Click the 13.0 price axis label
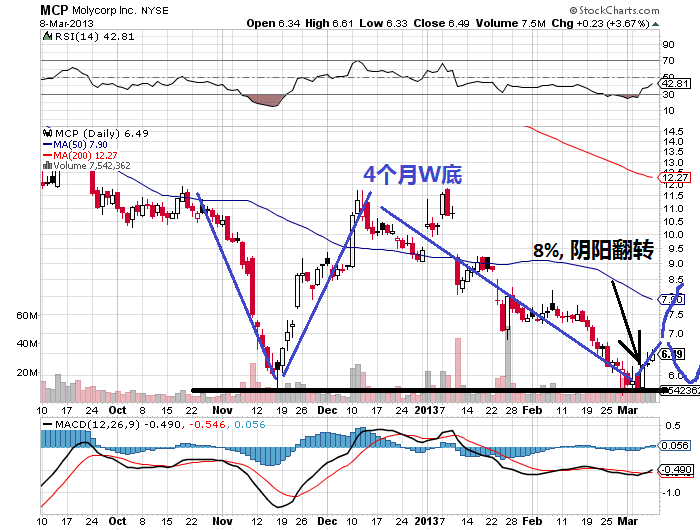The image size is (700, 530). tap(673, 163)
